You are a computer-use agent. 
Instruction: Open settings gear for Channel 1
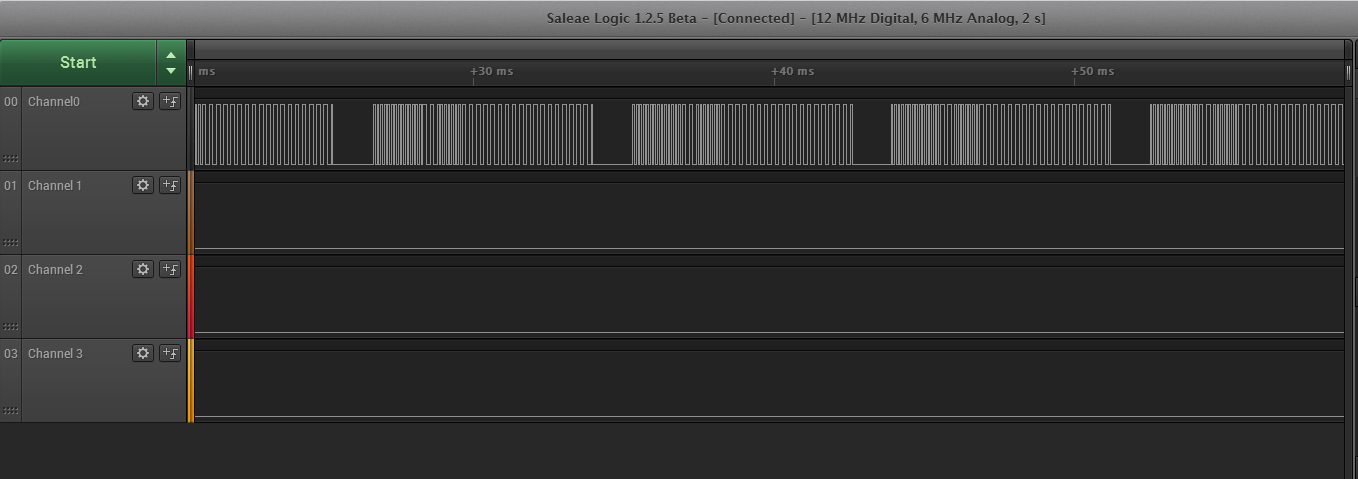(143, 185)
